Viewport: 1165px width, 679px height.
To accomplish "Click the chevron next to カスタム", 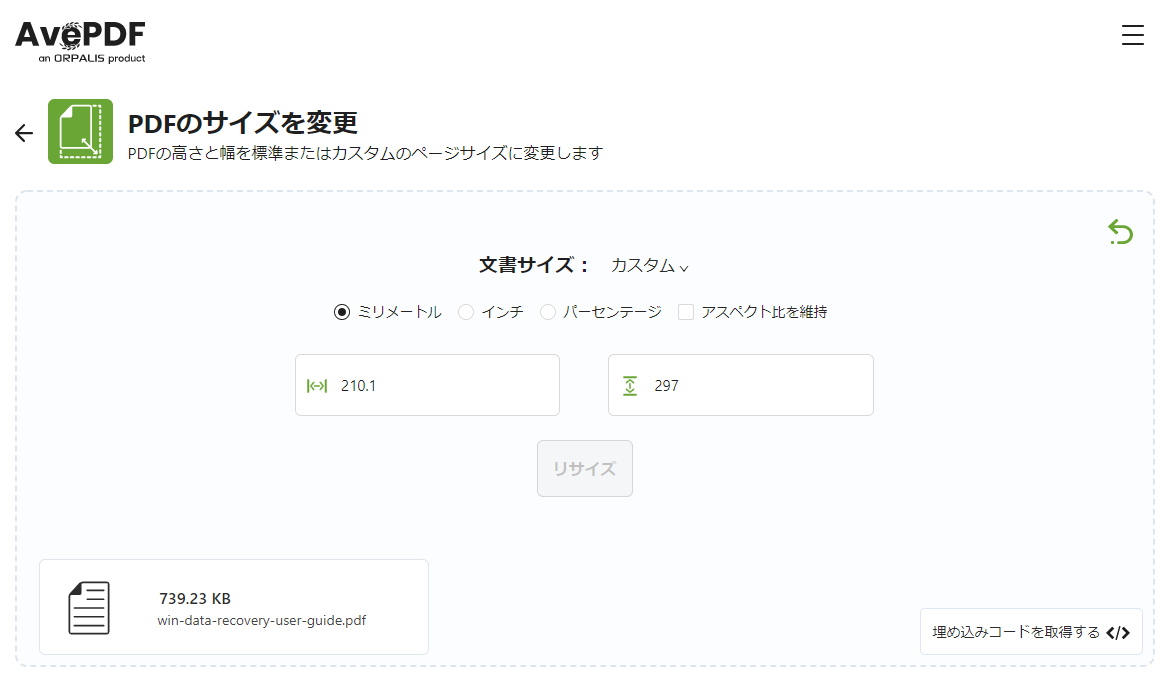I will click(686, 268).
